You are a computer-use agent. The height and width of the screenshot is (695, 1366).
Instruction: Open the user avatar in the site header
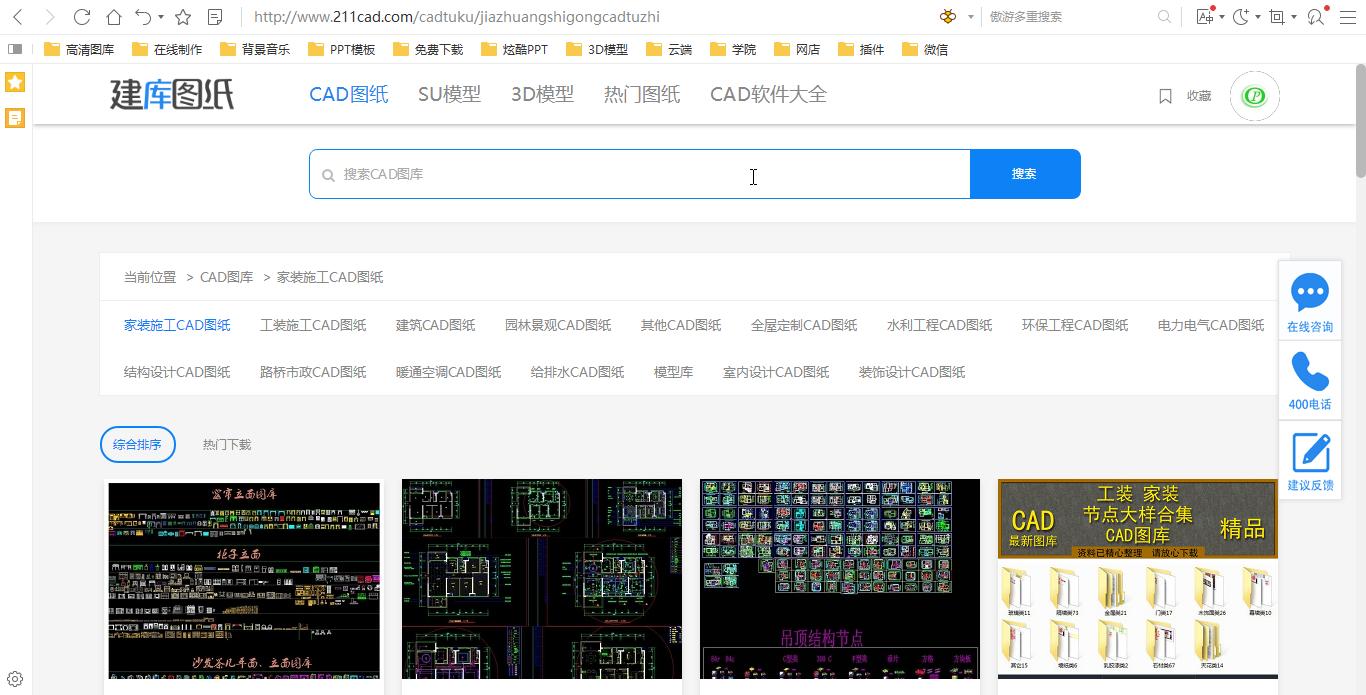[x=1254, y=96]
